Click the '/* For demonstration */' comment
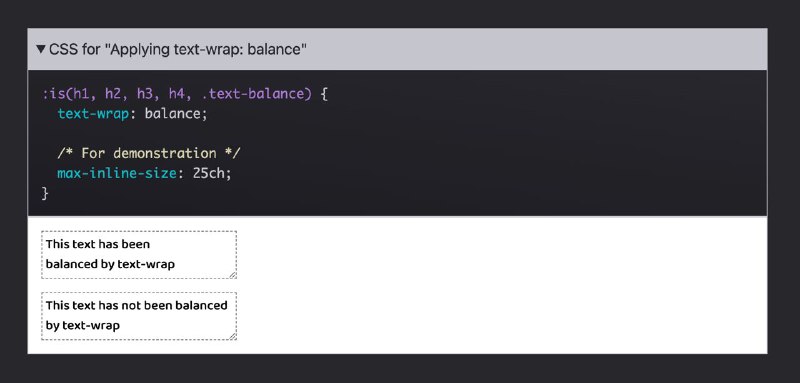Viewport: 800px width, 383px height. 148,153
